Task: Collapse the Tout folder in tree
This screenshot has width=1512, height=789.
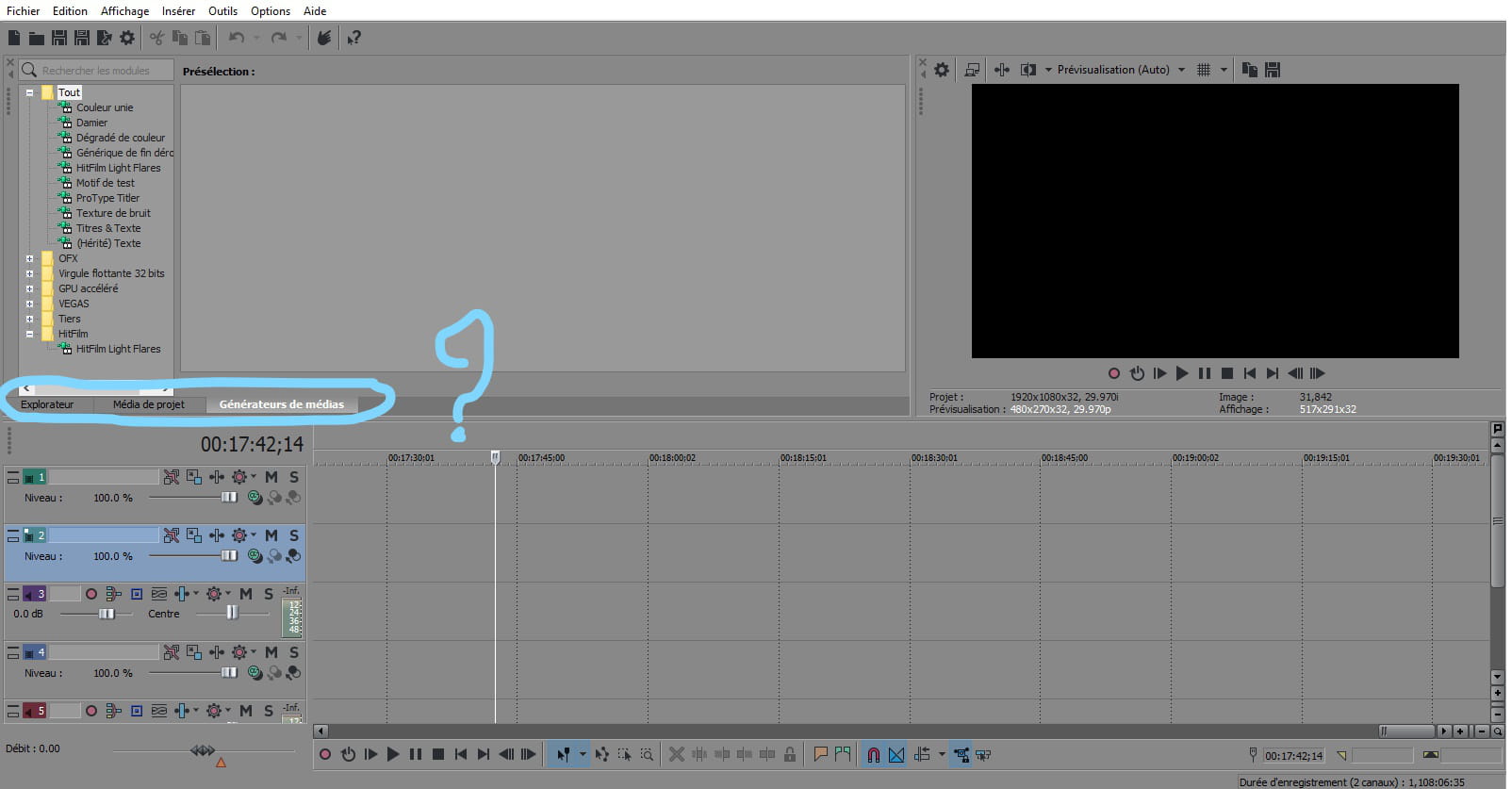Action: point(29,92)
